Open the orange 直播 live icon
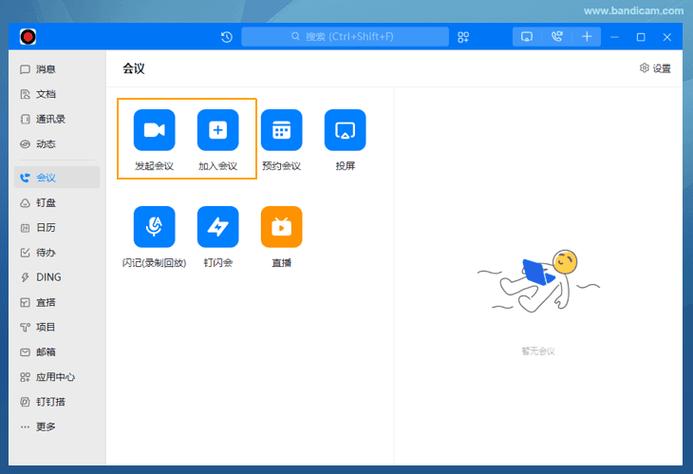 (281, 227)
